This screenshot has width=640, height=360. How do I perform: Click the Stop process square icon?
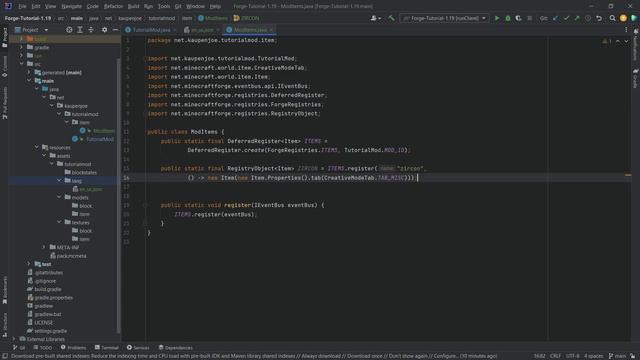529,18
